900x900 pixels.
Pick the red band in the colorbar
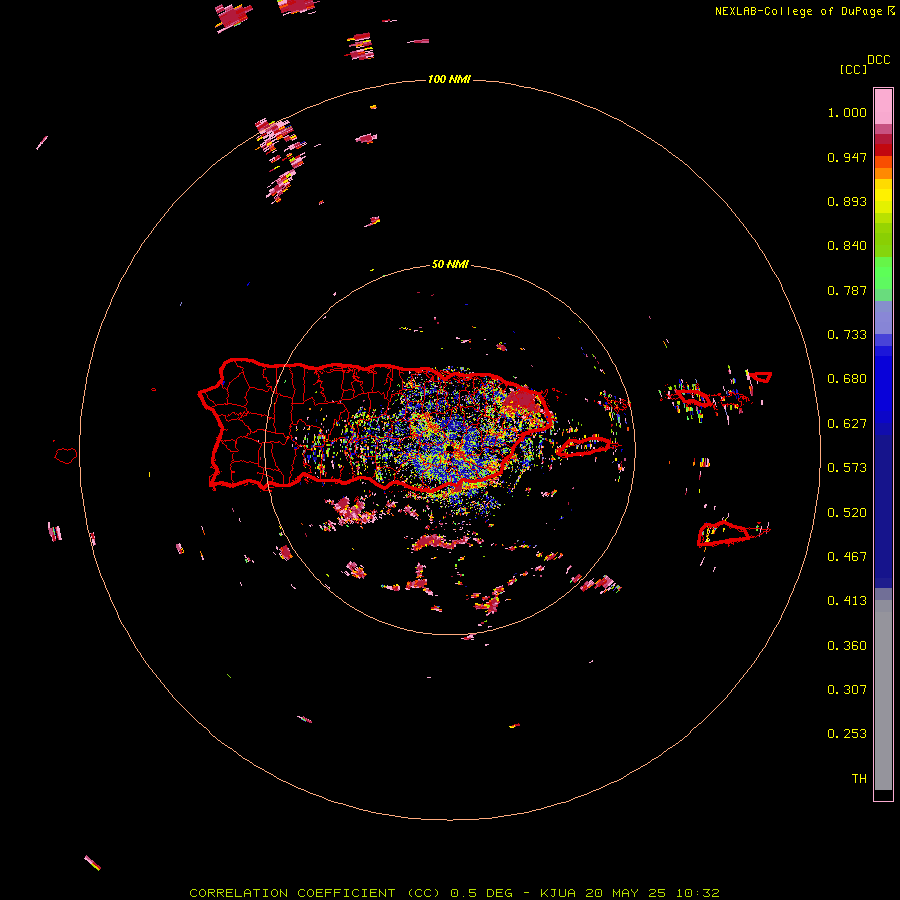click(883, 150)
